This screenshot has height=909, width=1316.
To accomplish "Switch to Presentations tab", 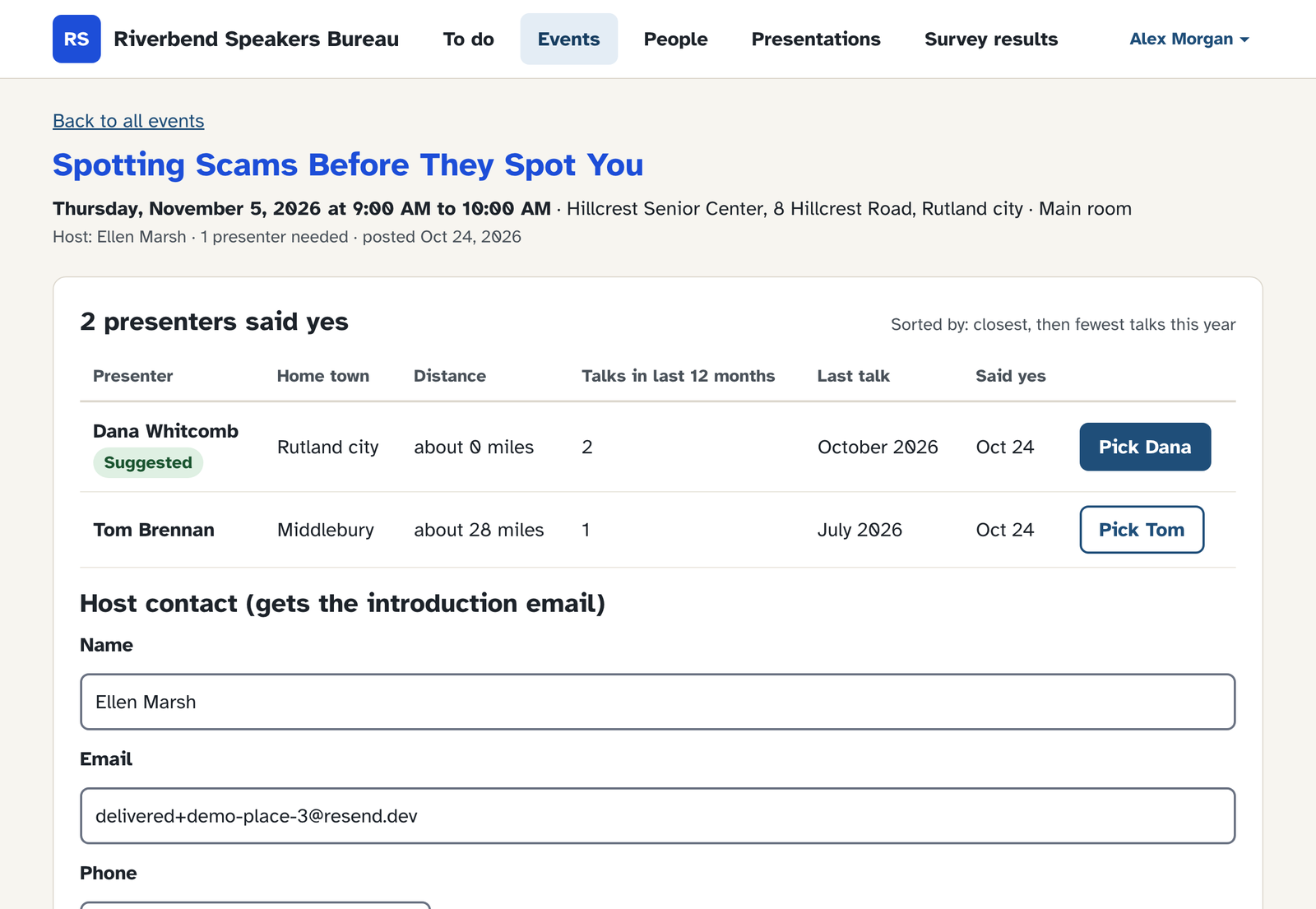I will (x=816, y=39).
